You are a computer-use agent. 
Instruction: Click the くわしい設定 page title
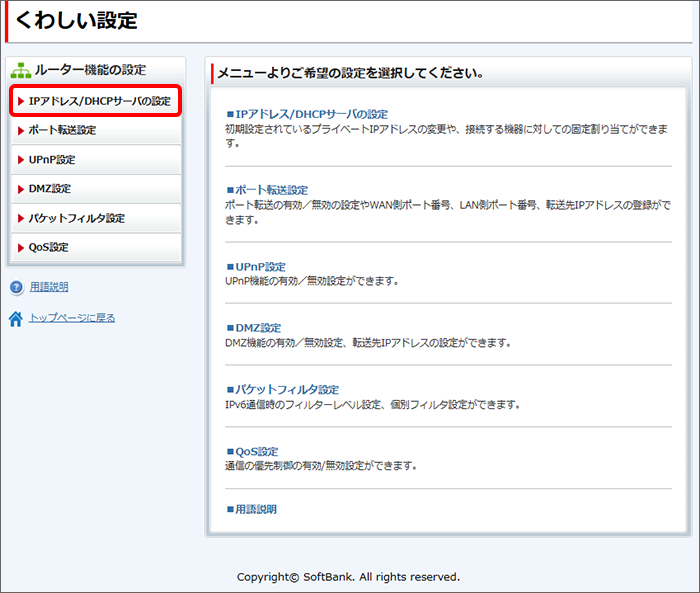[76, 21]
